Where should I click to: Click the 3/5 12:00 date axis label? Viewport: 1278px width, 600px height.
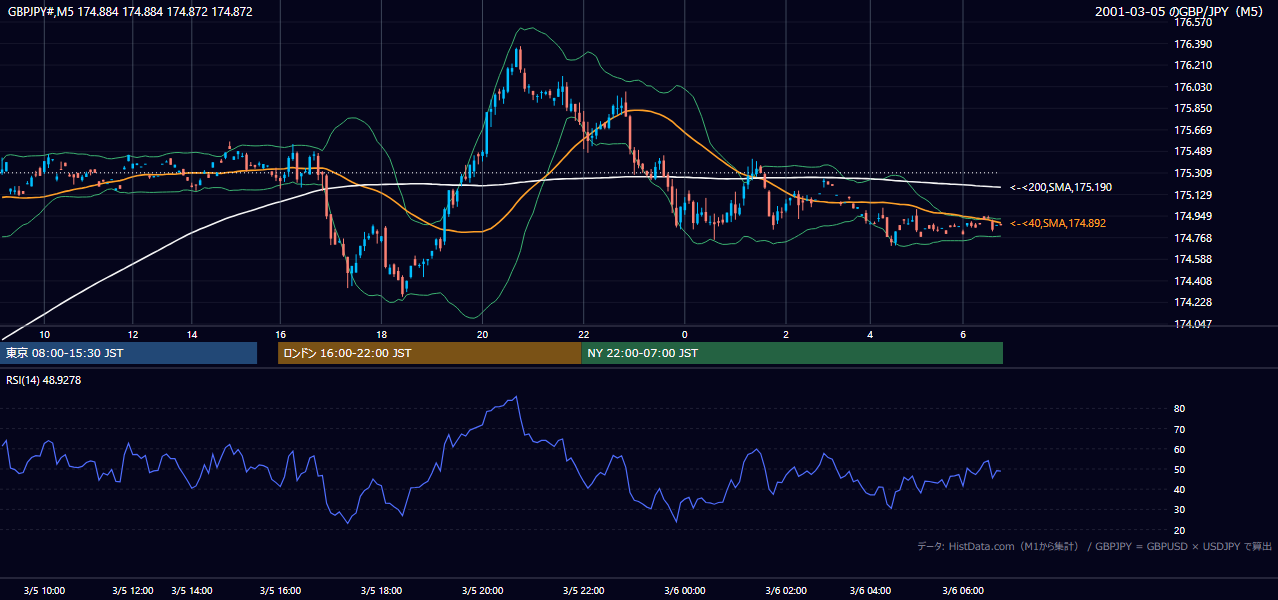tap(132, 591)
